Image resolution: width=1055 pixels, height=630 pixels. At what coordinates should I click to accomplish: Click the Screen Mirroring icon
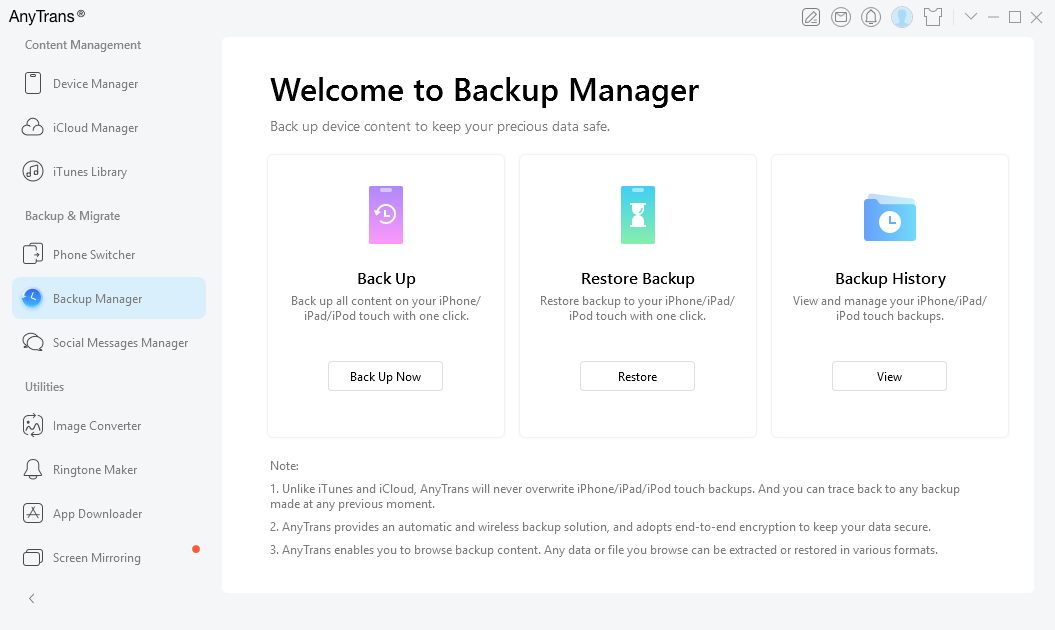tap(33, 557)
